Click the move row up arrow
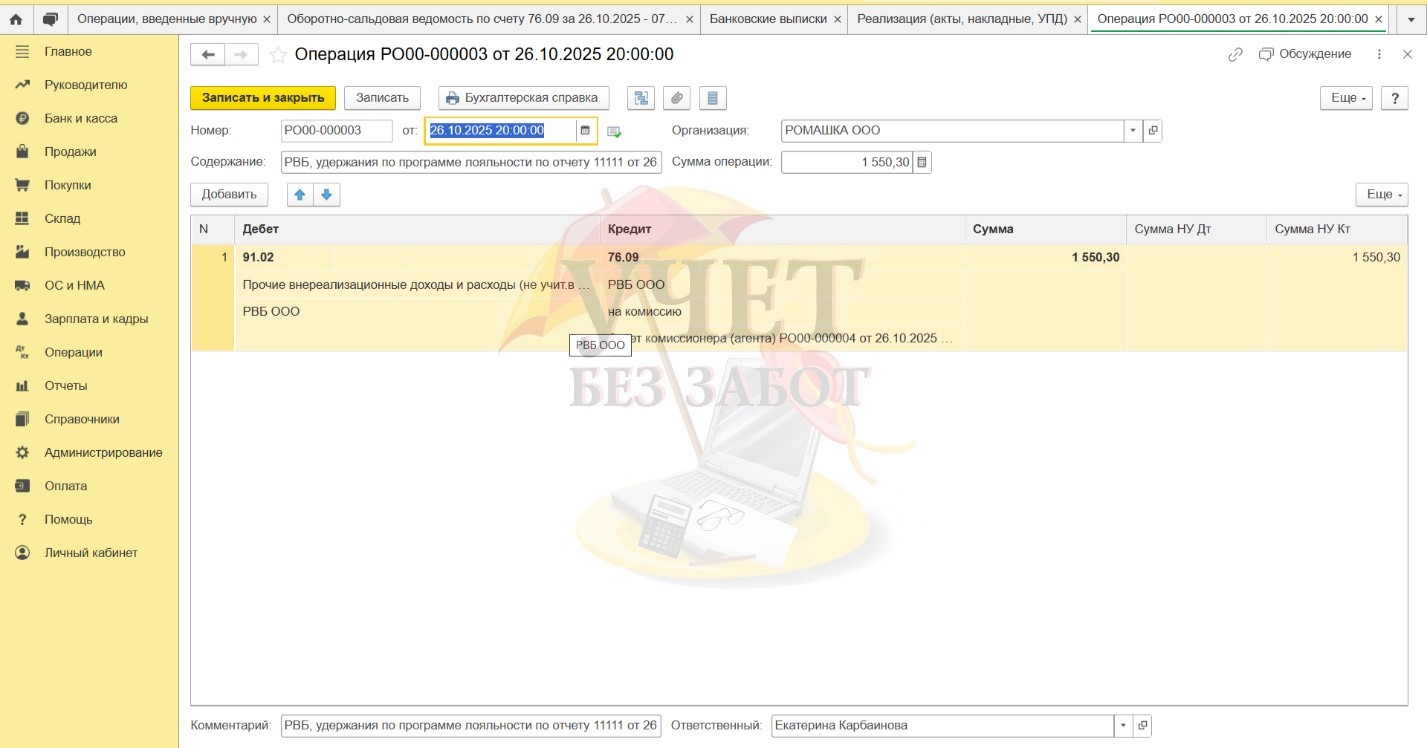The height and width of the screenshot is (748, 1427). (300, 195)
